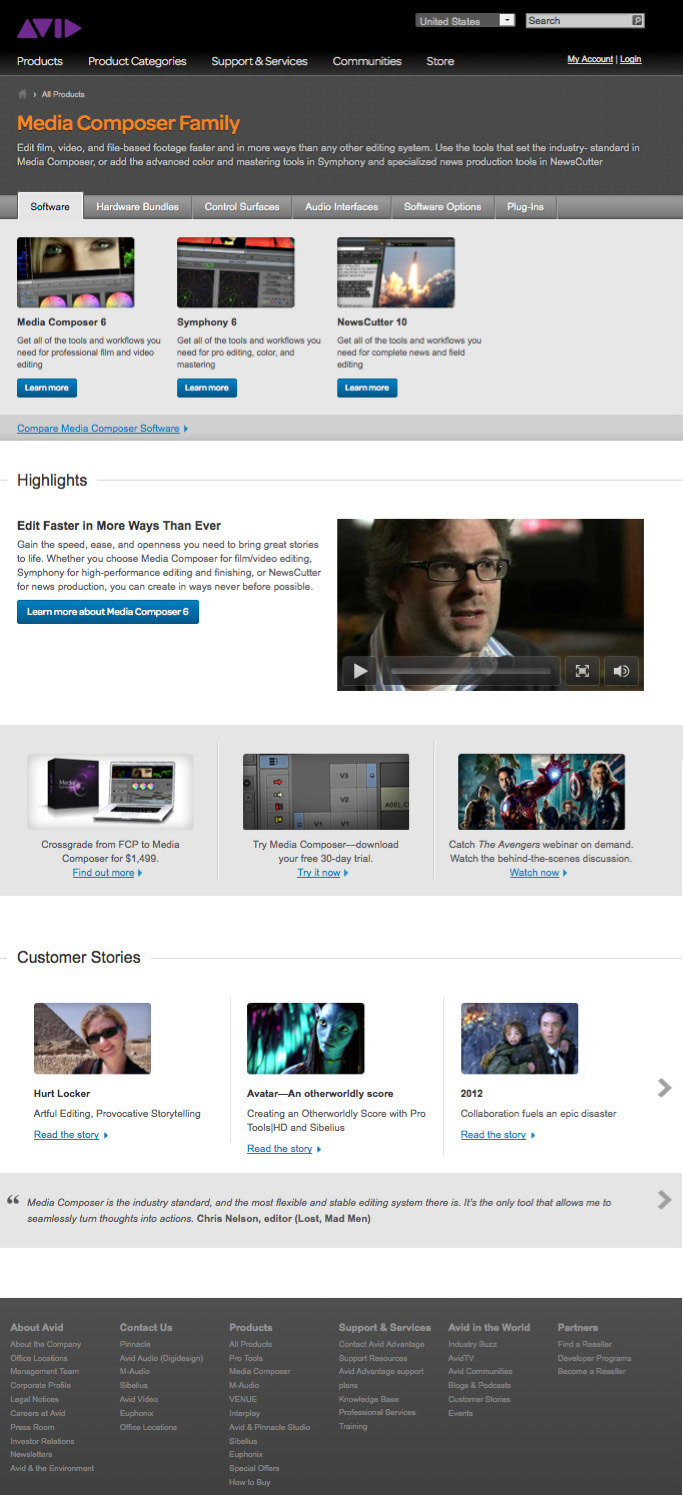Go to home via breadcrumb house icon
The image size is (683, 1498).
point(22,94)
